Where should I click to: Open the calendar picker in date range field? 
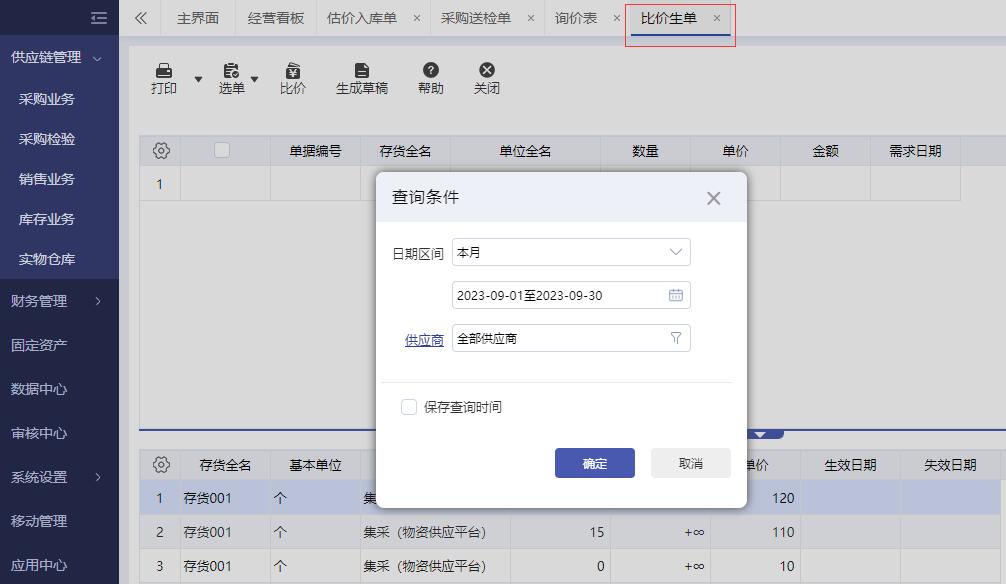[x=676, y=295]
